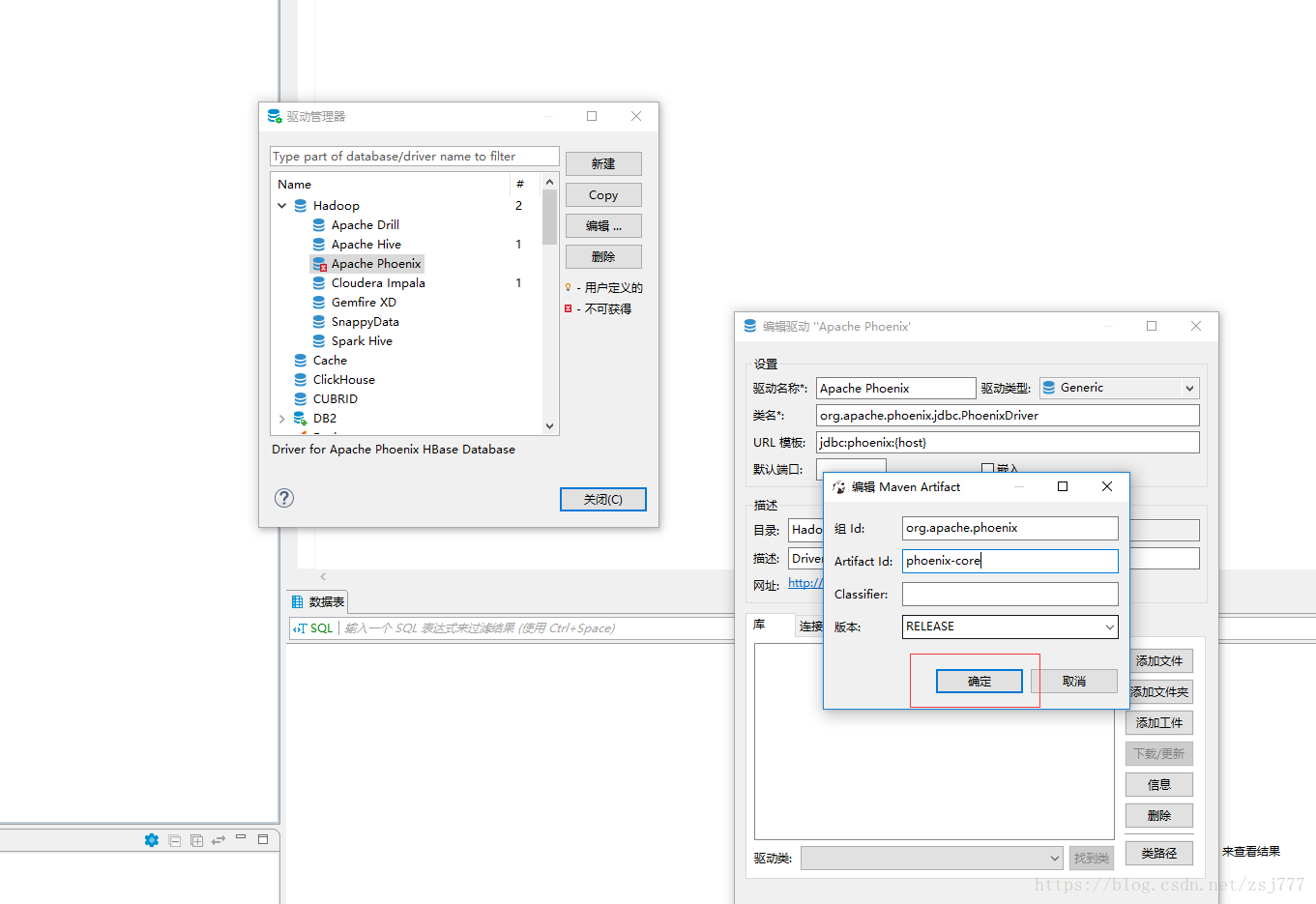Click the 关闭(C) button
Image resolution: width=1316 pixels, height=904 pixels.
click(x=603, y=500)
